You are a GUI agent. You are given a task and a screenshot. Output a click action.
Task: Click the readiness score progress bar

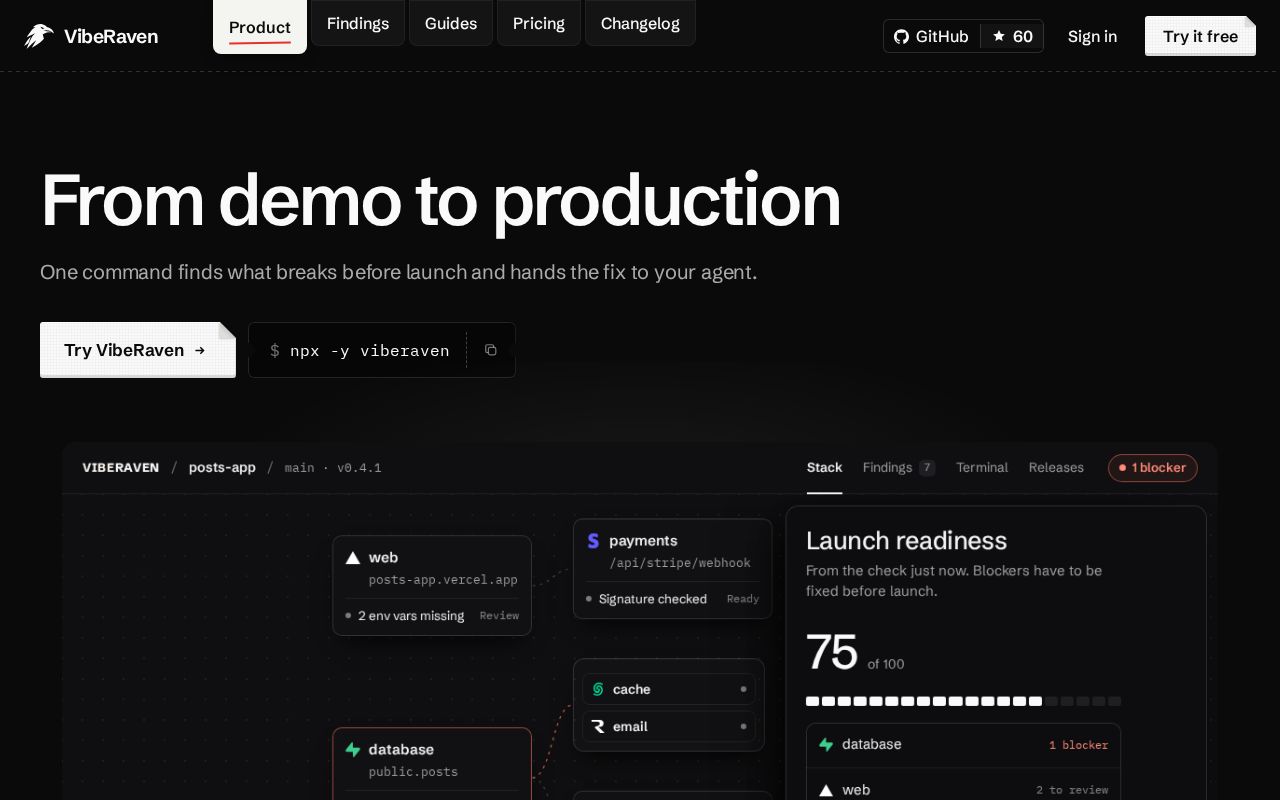[x=963, y=701]
